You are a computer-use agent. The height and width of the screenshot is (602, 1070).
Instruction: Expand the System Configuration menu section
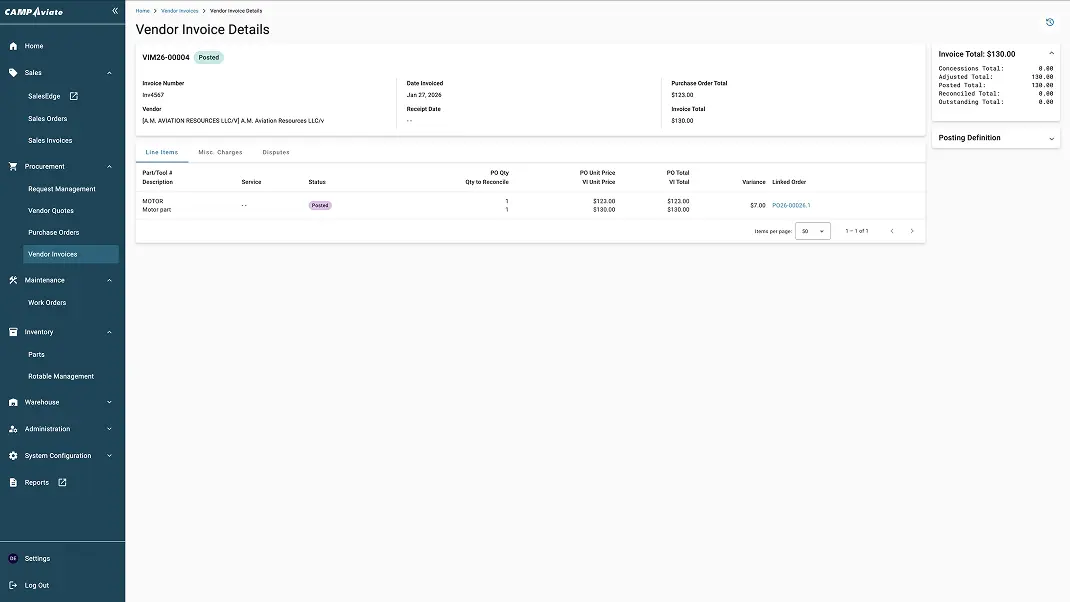coord(109,456)
